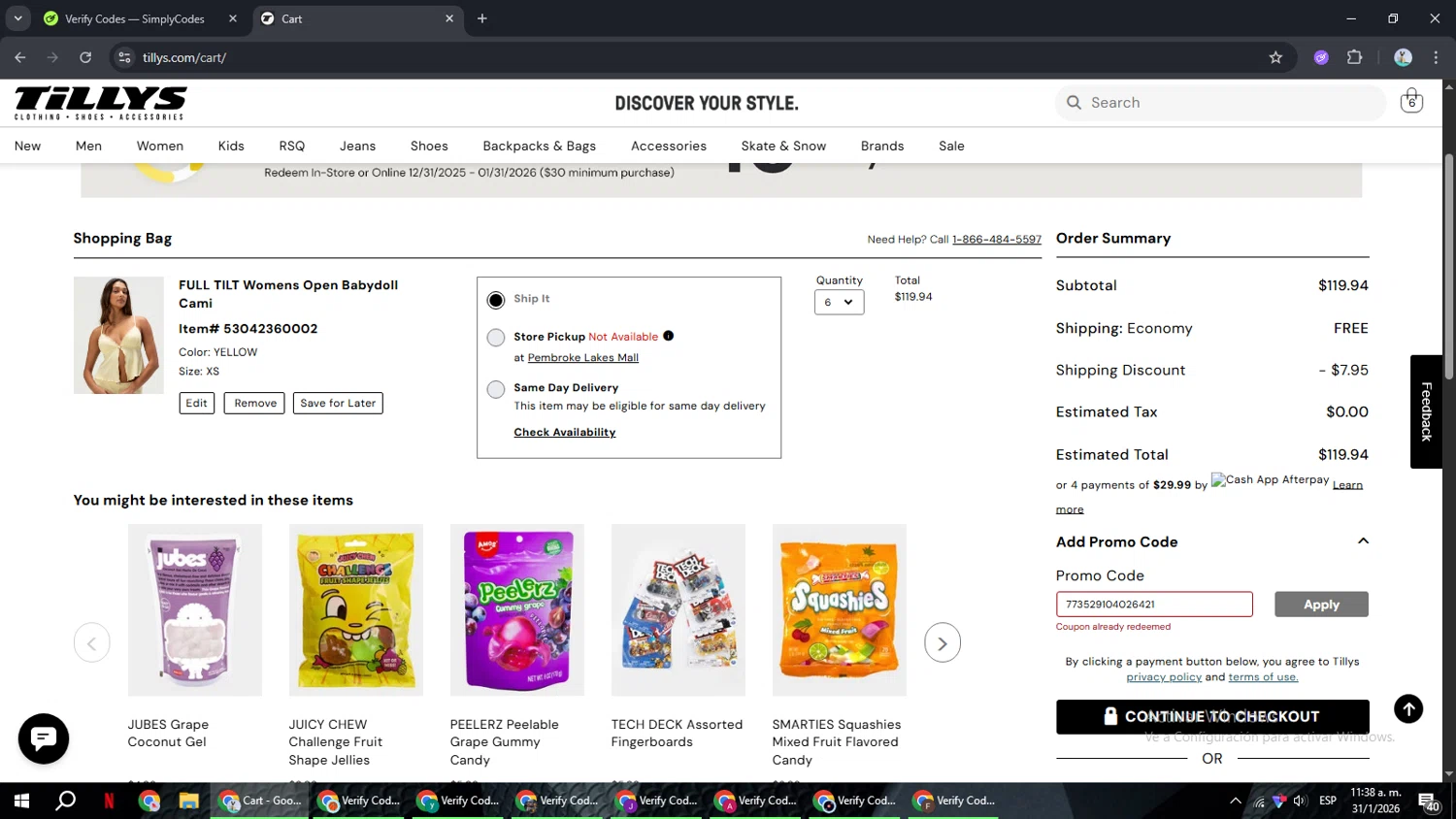Open JUBES Grape Coconut Gel item
The height and width of the screenshot is (819, 1456).
pyautogui.click(x=195, y=609)
